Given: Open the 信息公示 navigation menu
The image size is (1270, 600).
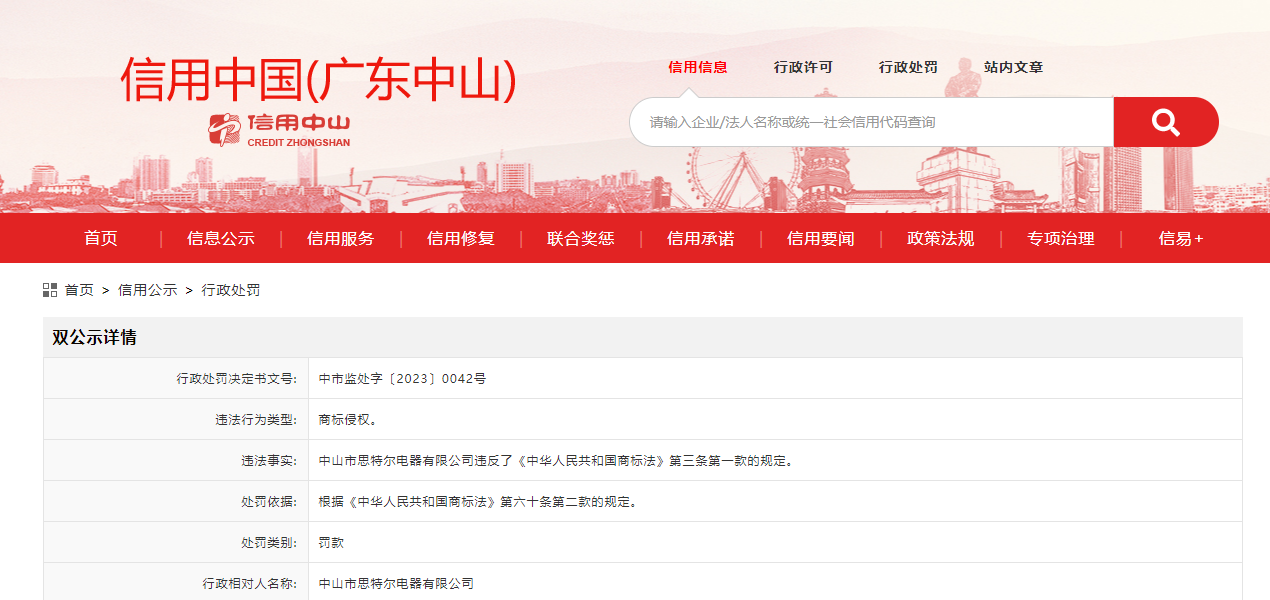Looking at the screenshot, I should click(221, 238).
